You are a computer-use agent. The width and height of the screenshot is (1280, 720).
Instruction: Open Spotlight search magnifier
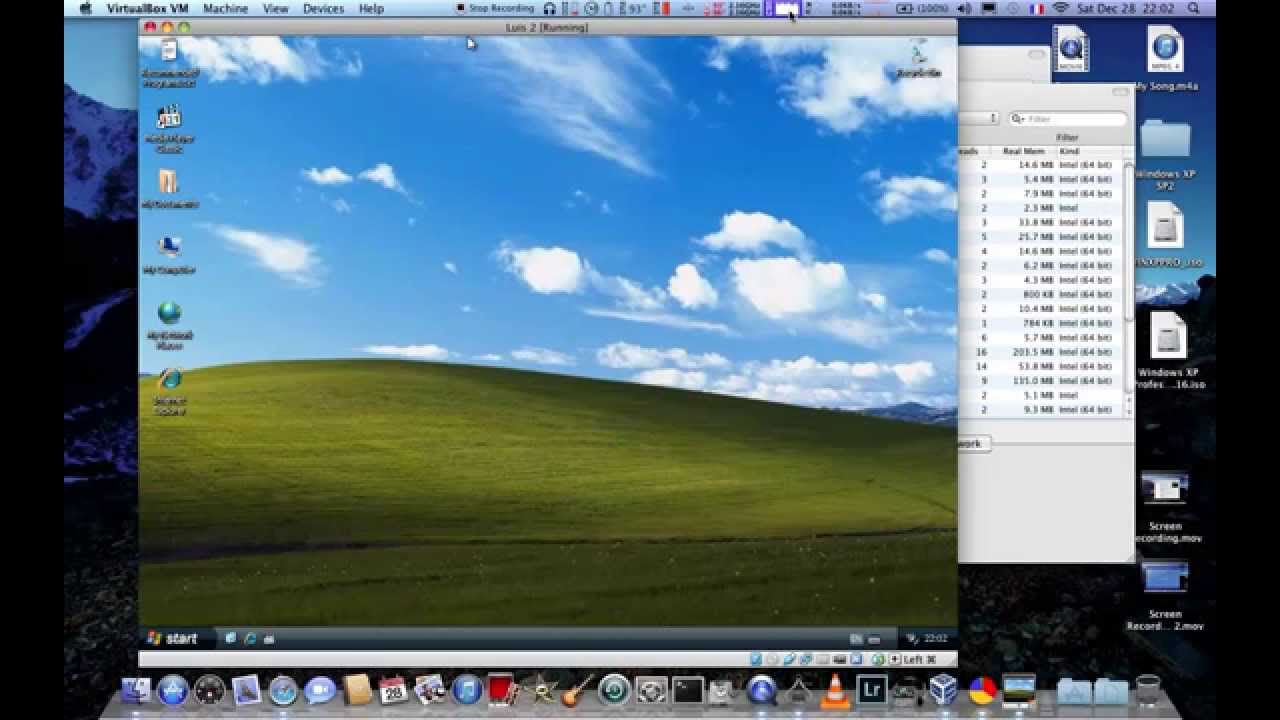point(1193,8)
